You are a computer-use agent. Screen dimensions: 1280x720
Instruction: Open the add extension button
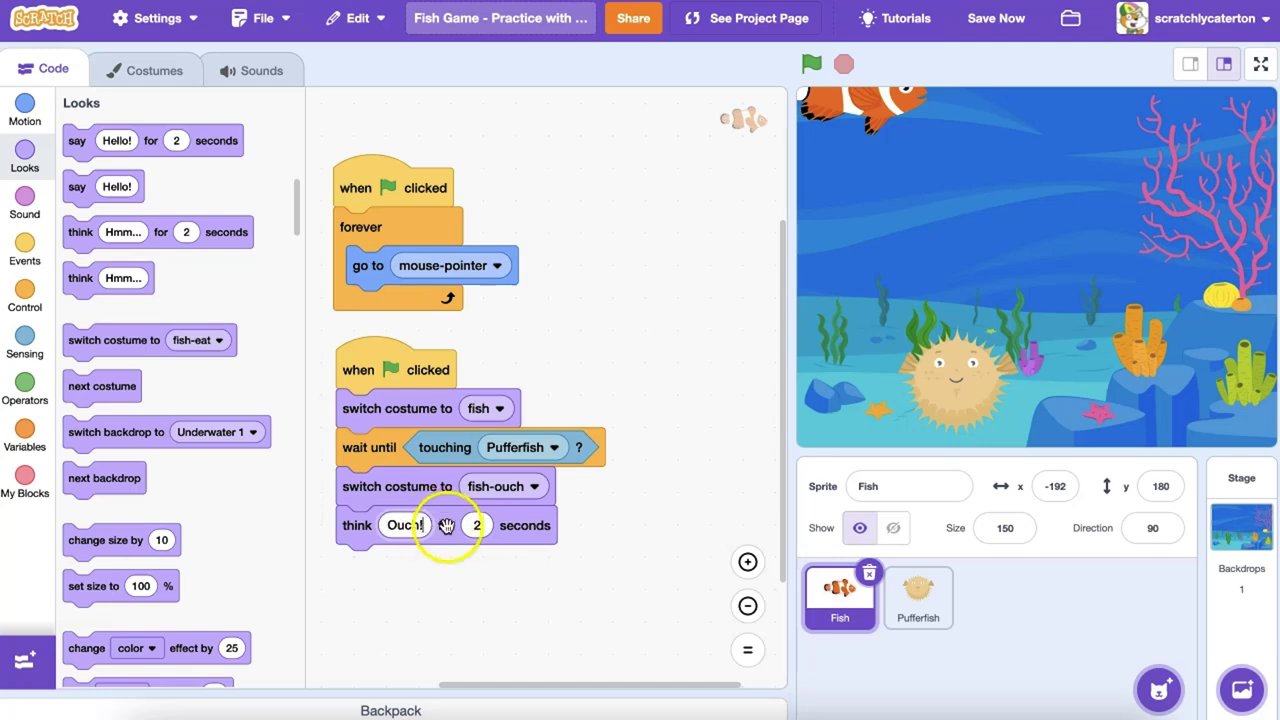(26, 660)
